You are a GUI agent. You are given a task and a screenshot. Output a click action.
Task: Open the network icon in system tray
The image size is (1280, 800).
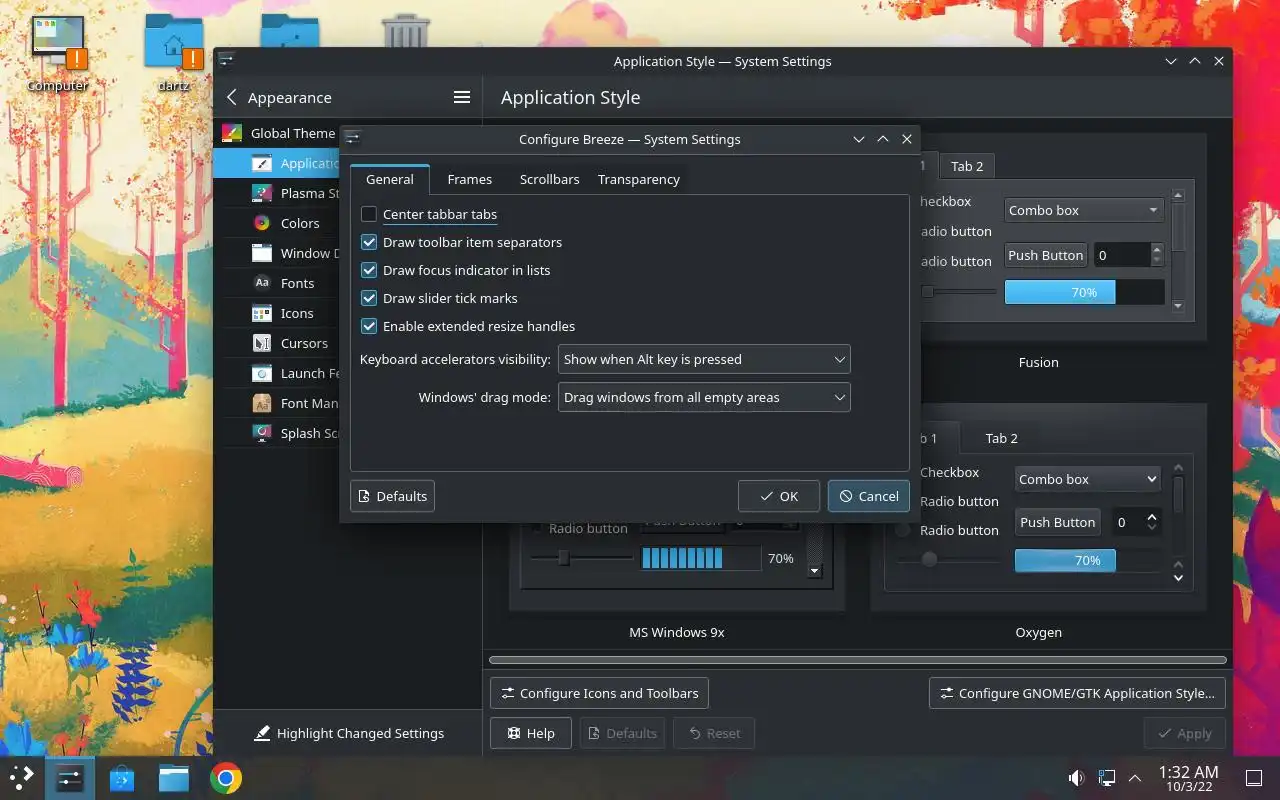tap(1107, 778)
